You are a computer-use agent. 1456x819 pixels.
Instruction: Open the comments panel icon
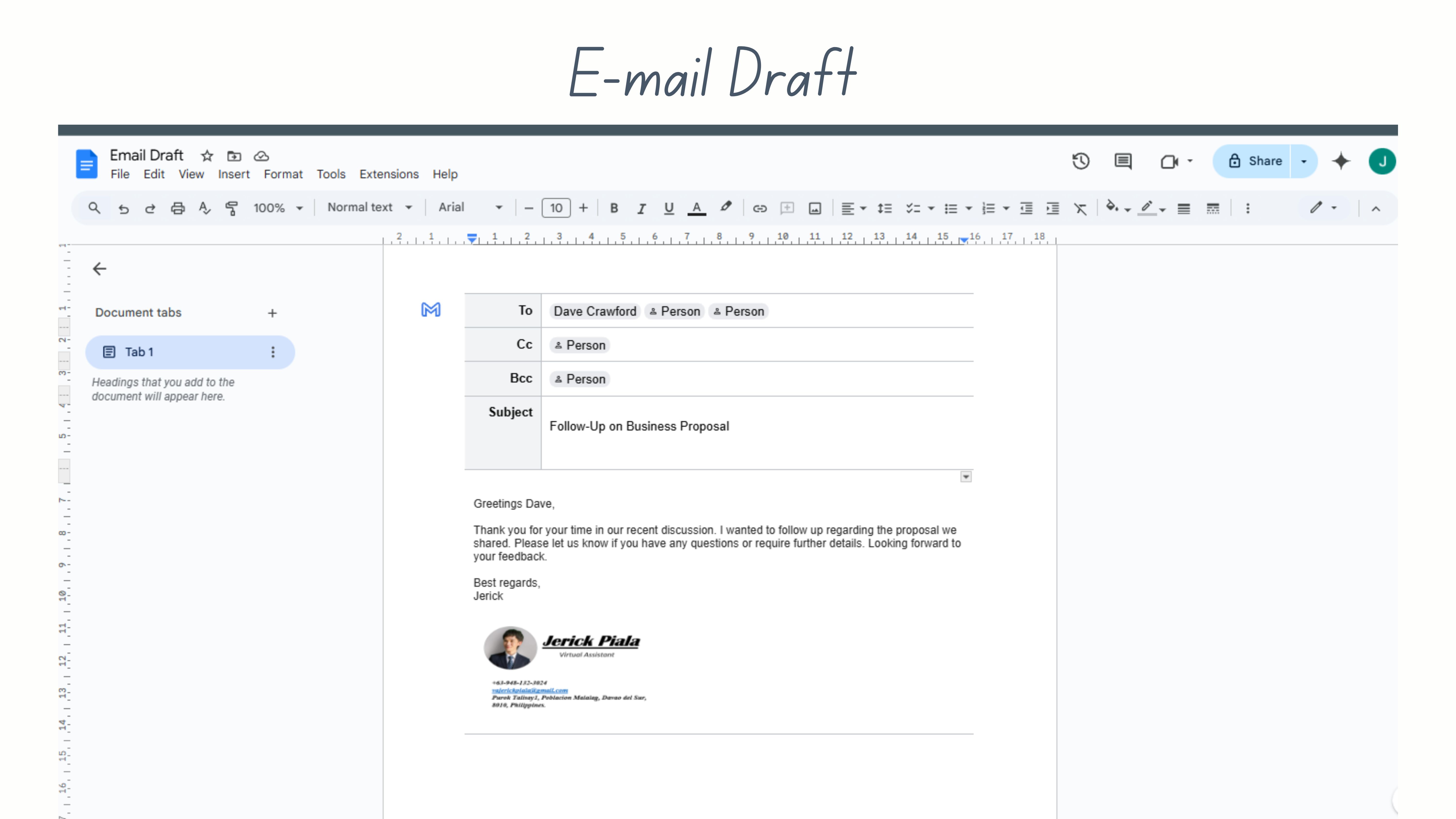(1123, 161)
